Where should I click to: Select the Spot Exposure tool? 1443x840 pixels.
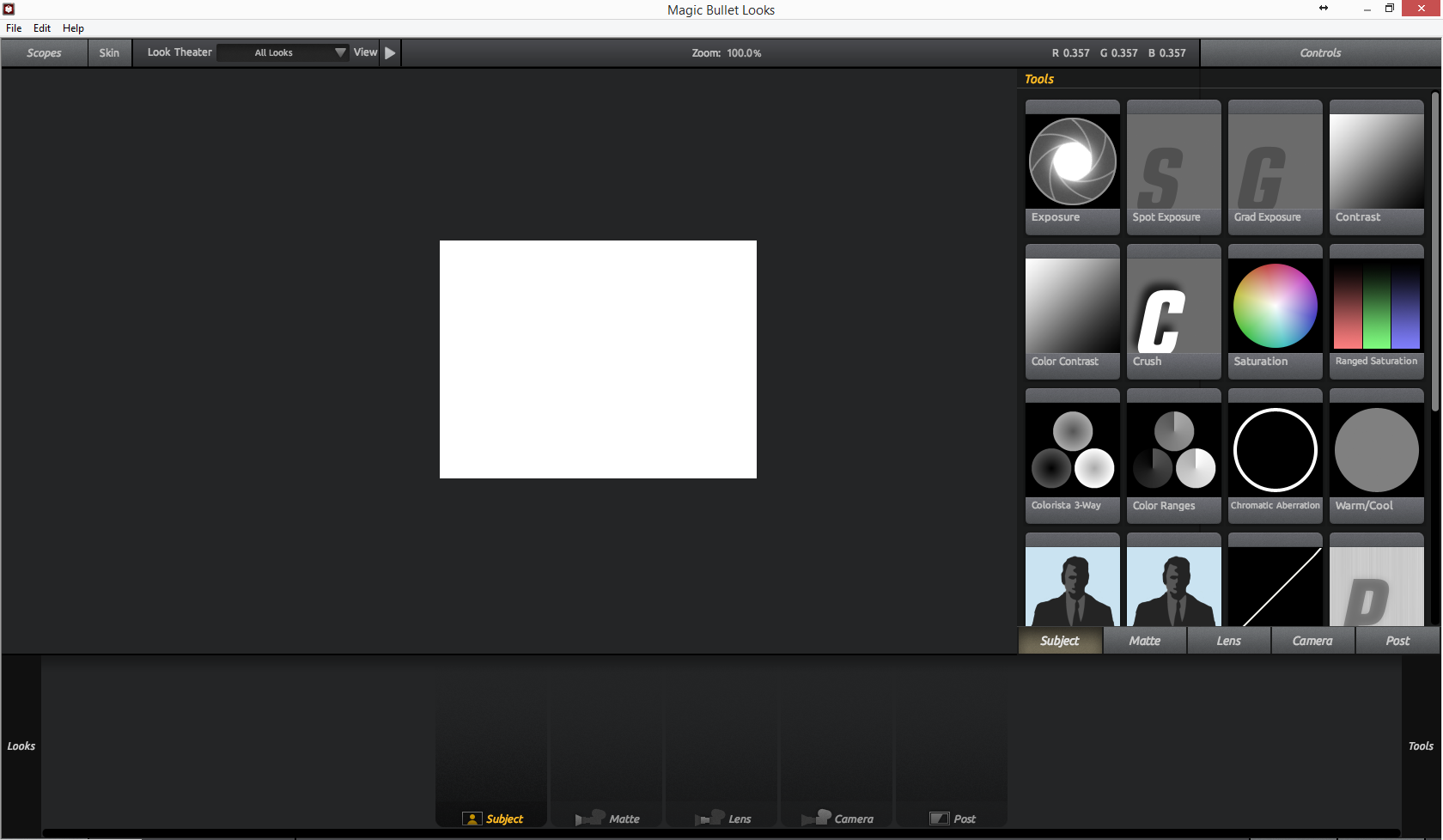[x=1173, y=163]
